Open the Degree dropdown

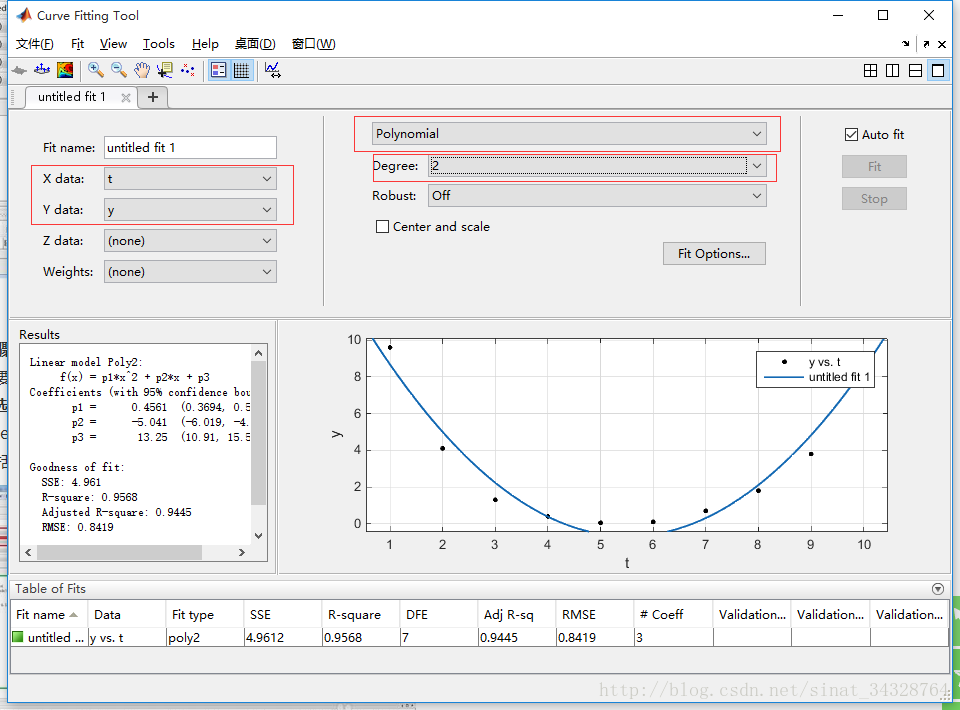tap(597, 166)
